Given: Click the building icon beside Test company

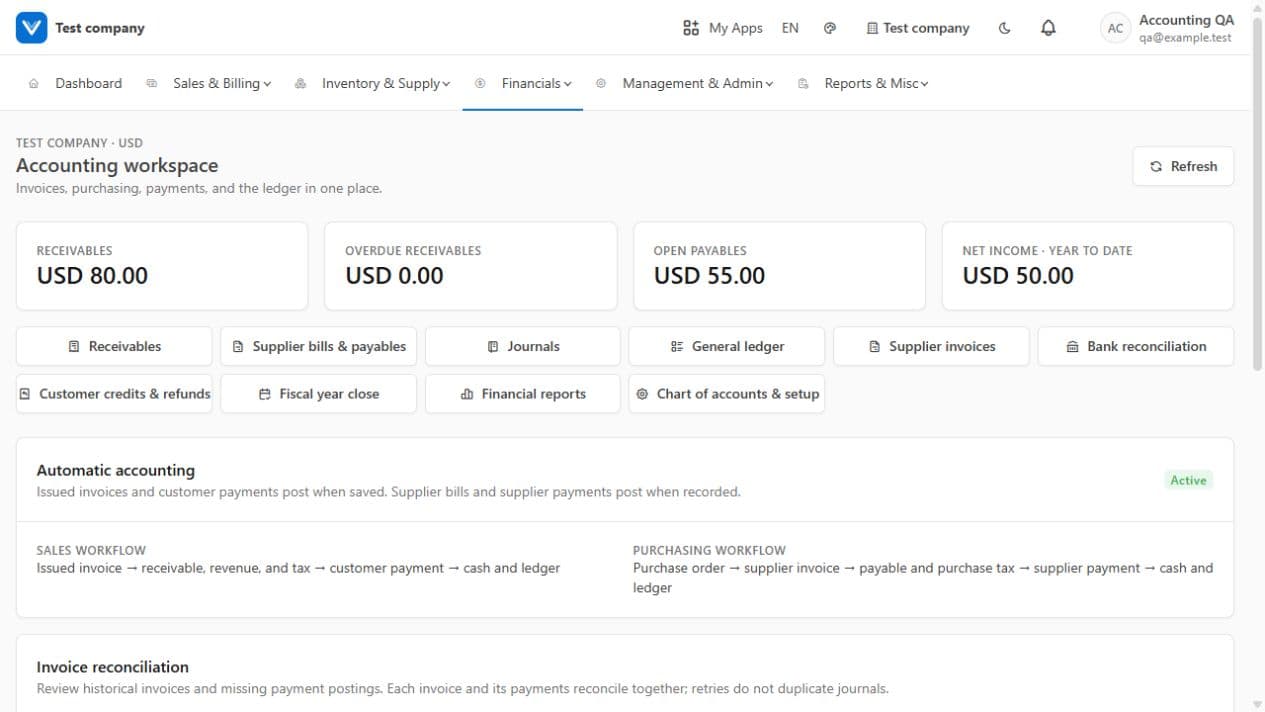Looking at the screenshot, I should pyautogui.click(x=872, y=29).
